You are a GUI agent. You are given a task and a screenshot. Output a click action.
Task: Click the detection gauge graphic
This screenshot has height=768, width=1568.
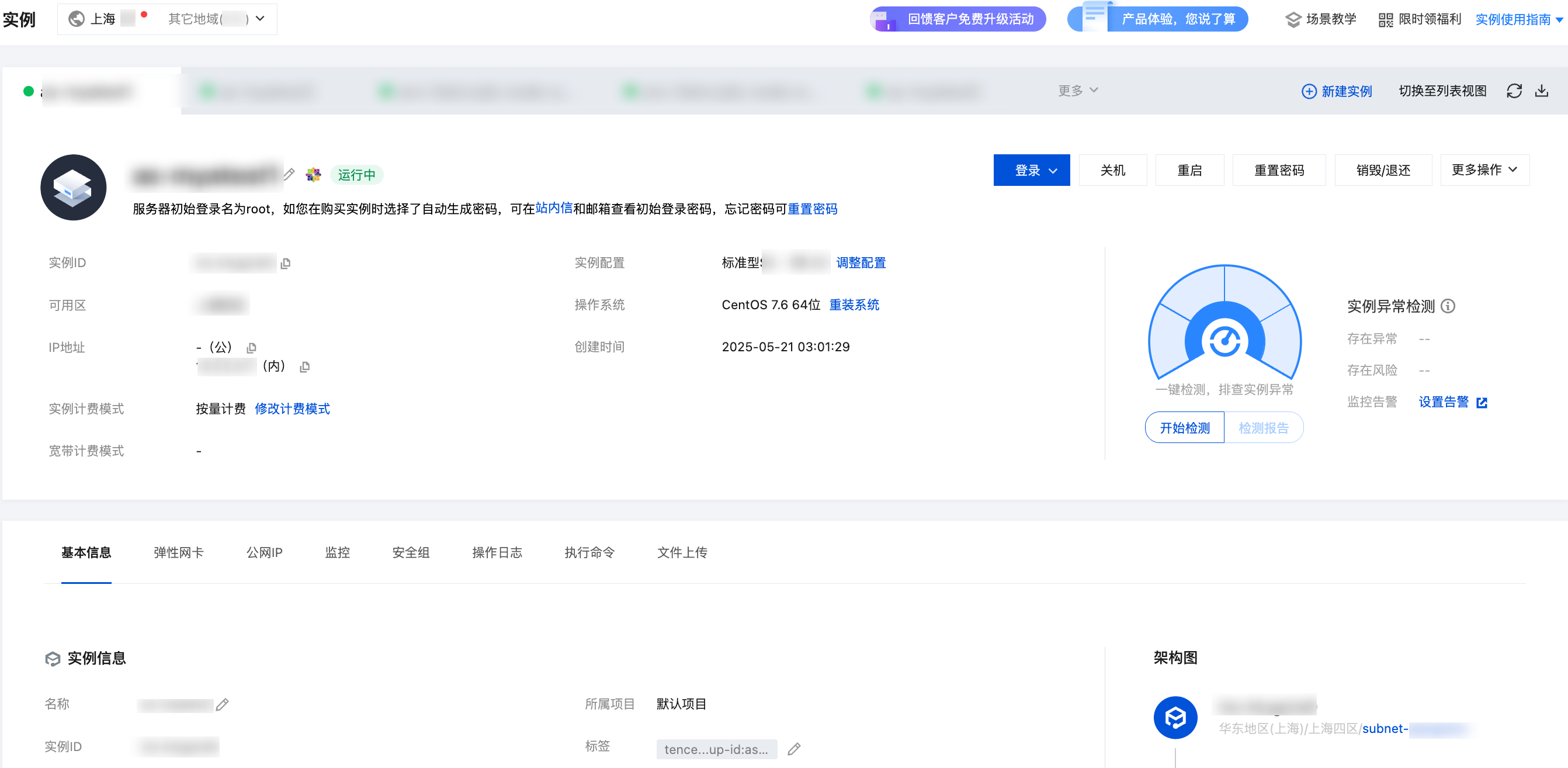coord(1224,322)
